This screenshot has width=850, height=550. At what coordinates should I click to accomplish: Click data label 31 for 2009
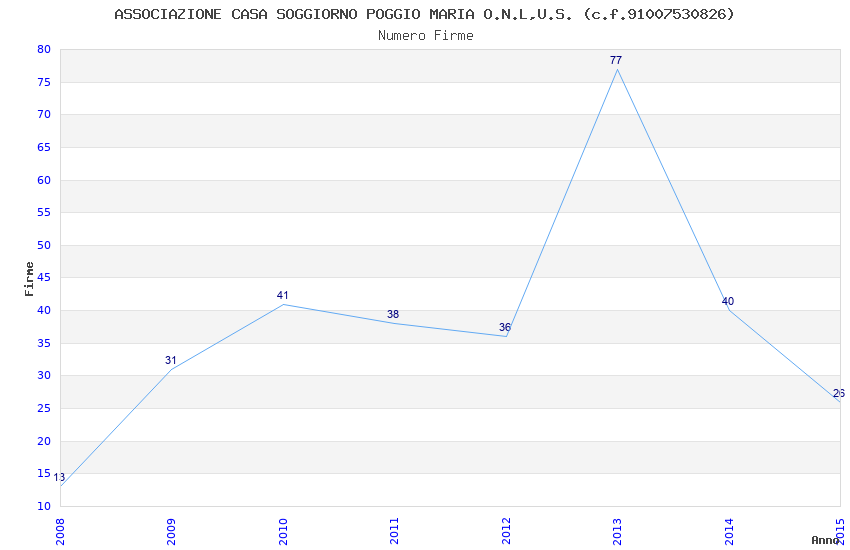coord(171,360)
